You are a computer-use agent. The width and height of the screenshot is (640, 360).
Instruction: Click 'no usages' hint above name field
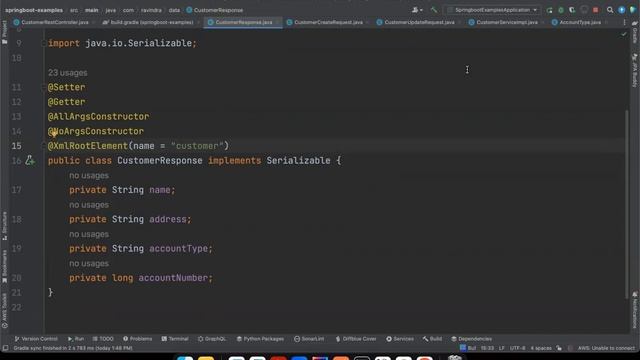point(89,176)
